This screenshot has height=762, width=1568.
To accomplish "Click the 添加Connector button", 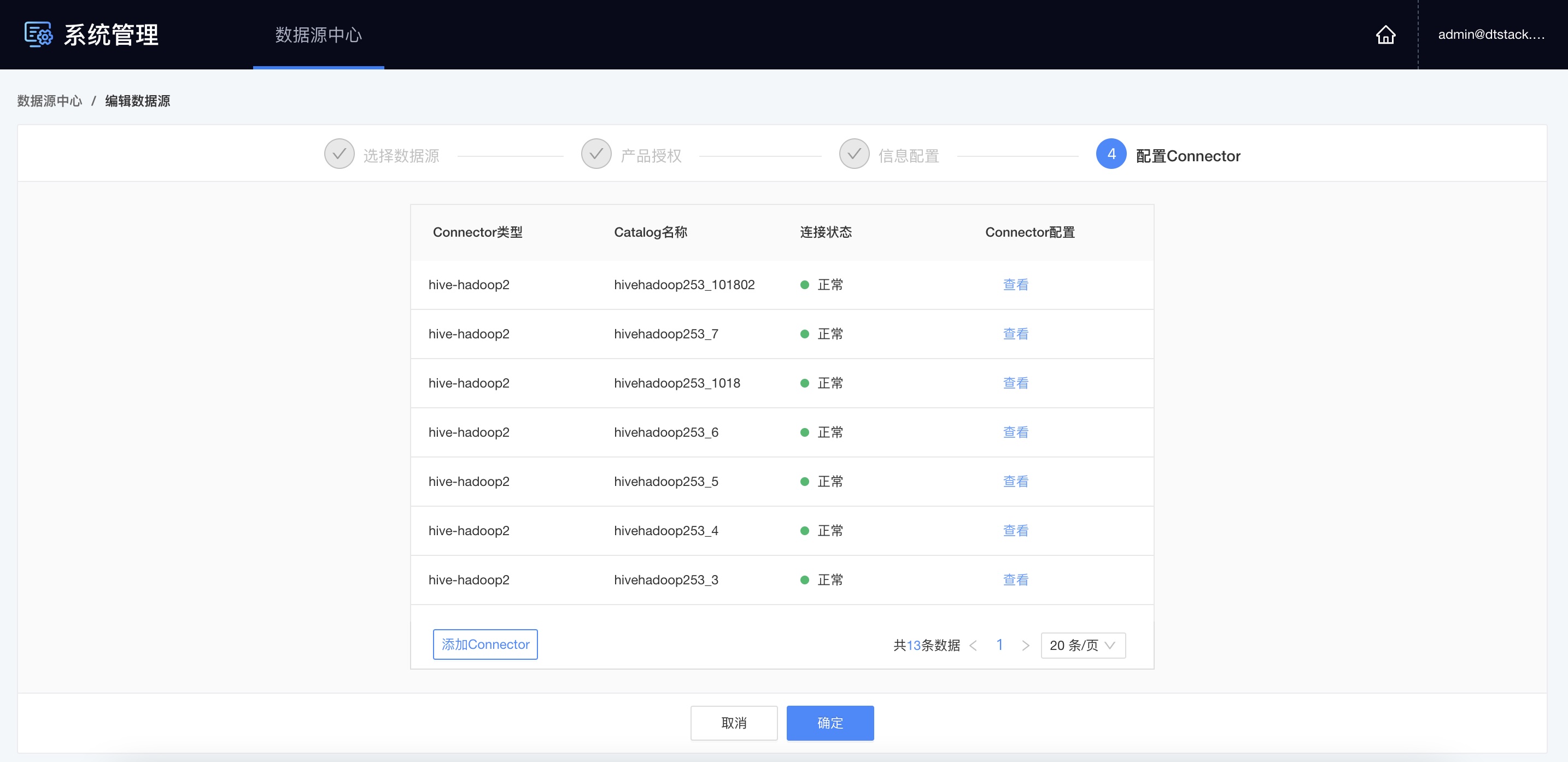I will [x=485, y=644].
